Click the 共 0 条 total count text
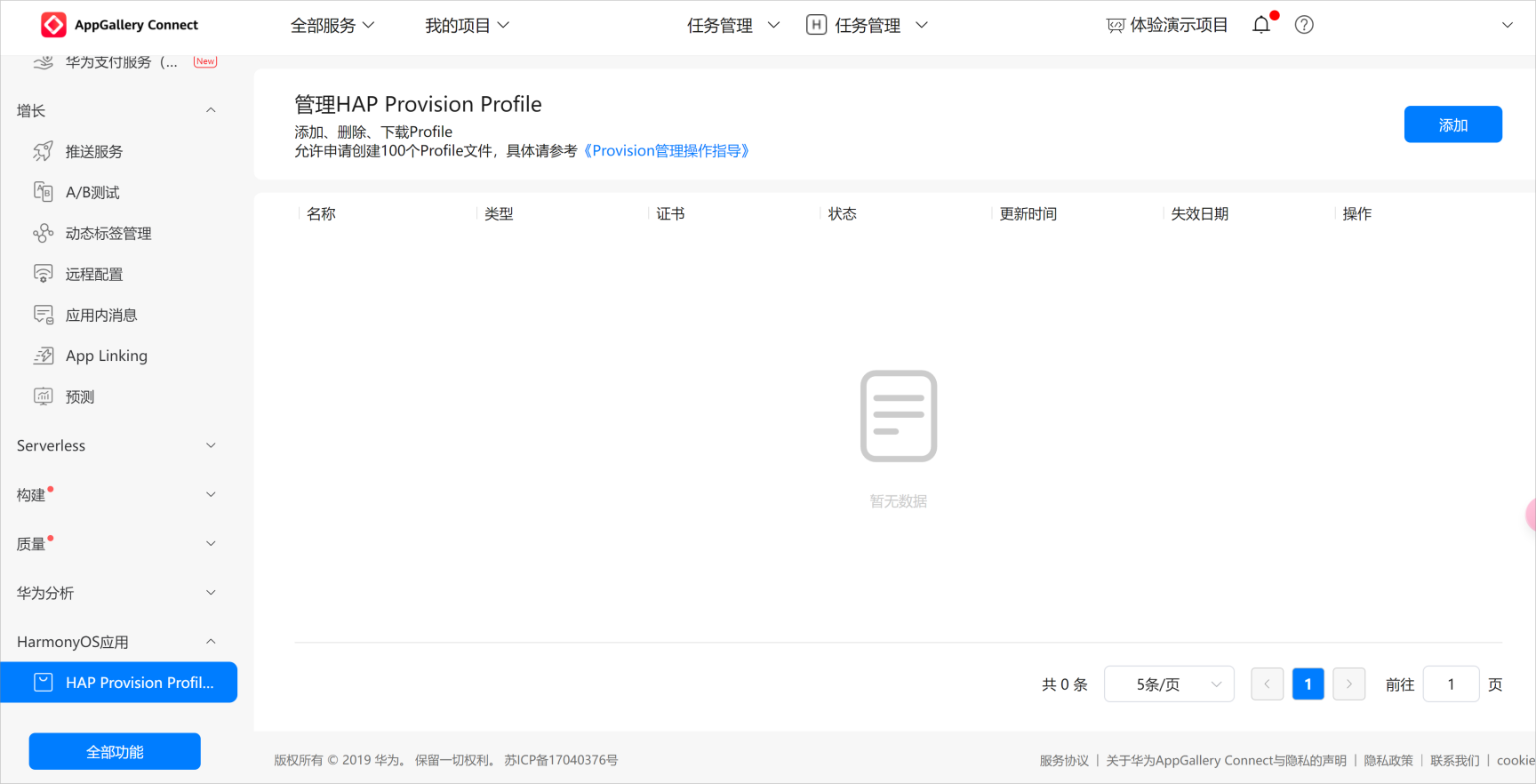This screenshot has width=1536, height=784. click(1065, 684)
